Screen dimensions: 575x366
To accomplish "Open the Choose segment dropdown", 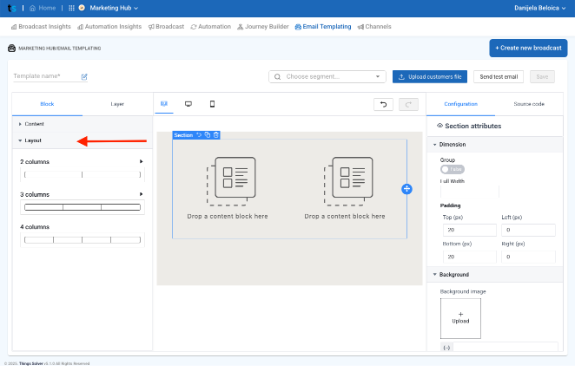I will point(327,77).
